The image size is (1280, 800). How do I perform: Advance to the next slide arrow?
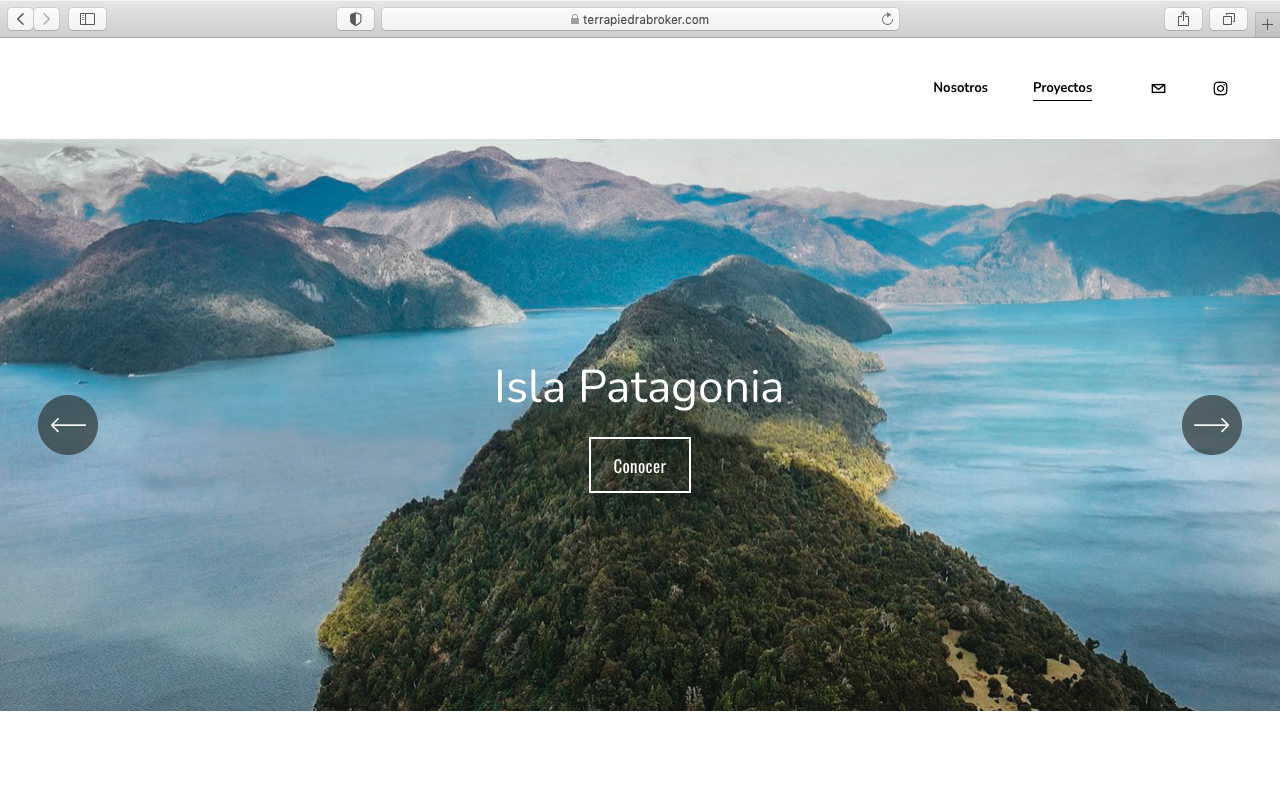coord(1212,425)
